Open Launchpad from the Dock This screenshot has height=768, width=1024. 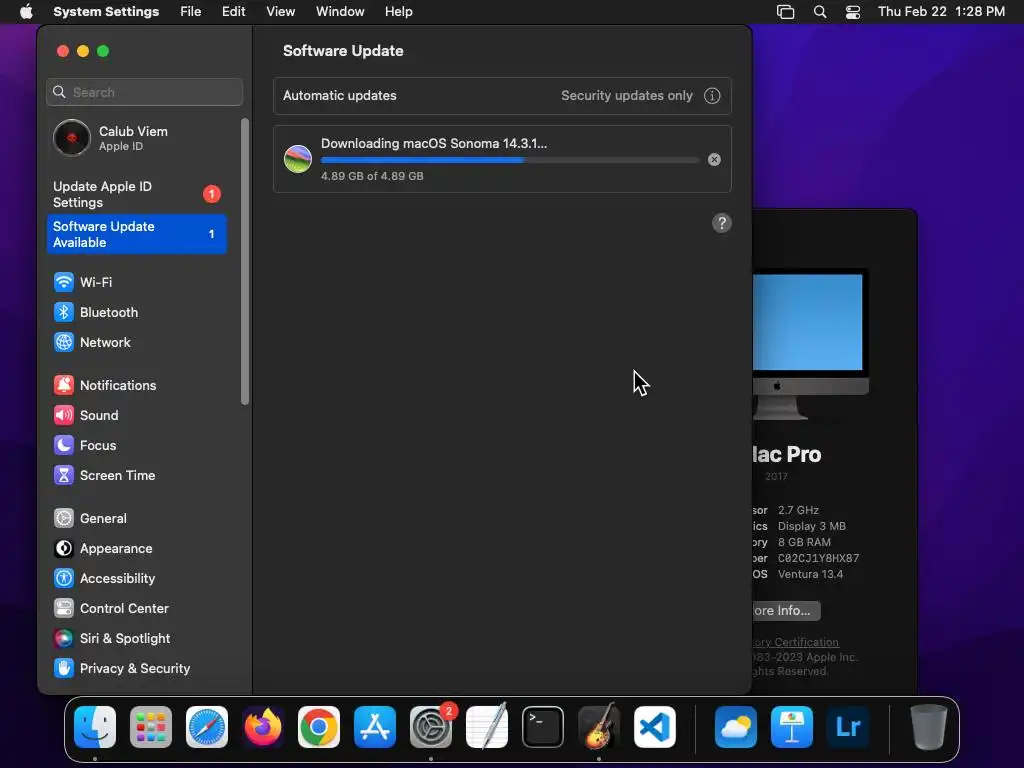pyautogui.click(x=151, y=727)
